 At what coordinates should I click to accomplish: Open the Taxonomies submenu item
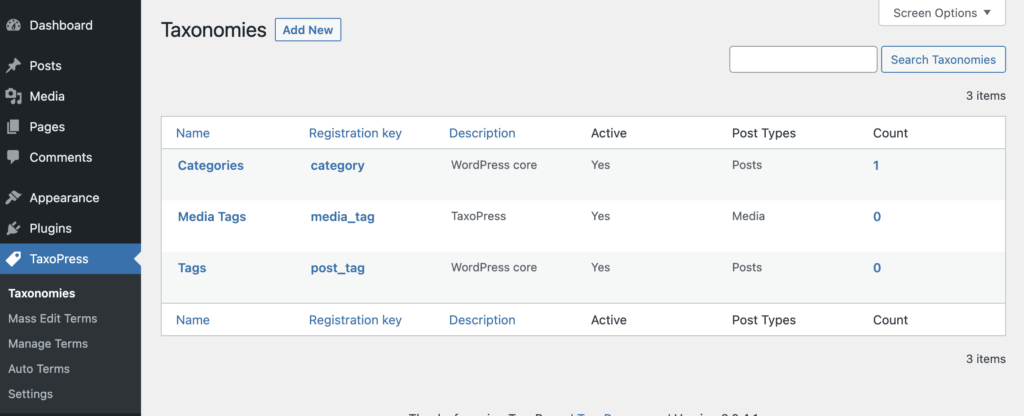[42, 294]
